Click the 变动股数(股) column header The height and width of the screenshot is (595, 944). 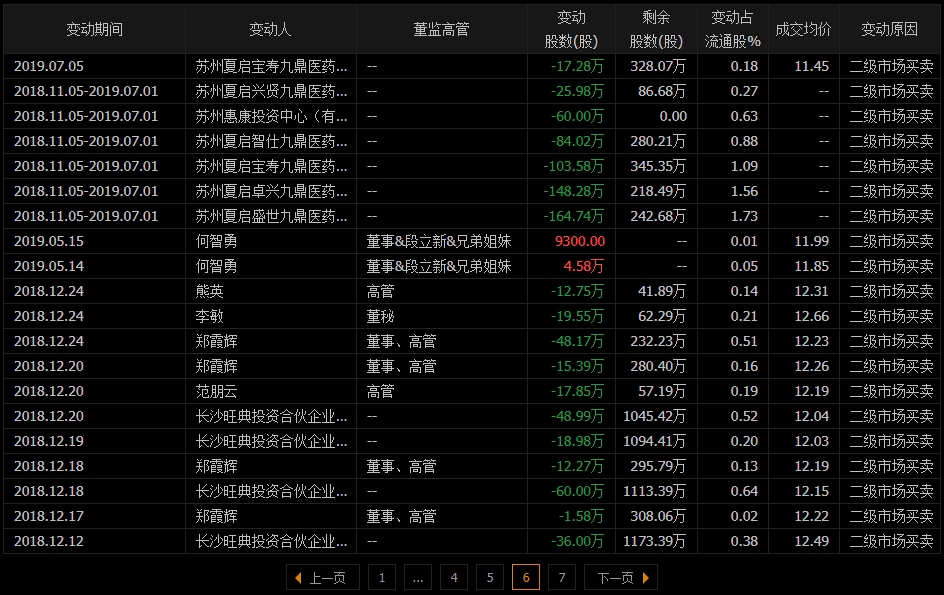[x=571, y=30]
